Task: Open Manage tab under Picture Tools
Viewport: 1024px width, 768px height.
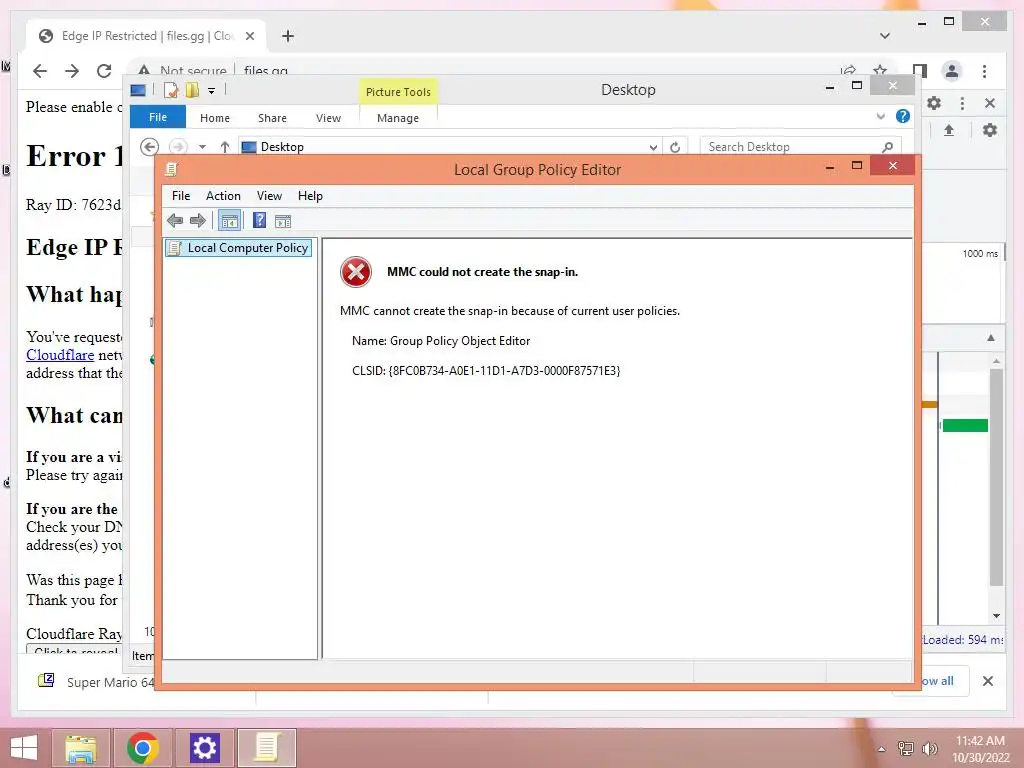Action: coord(398,118)
